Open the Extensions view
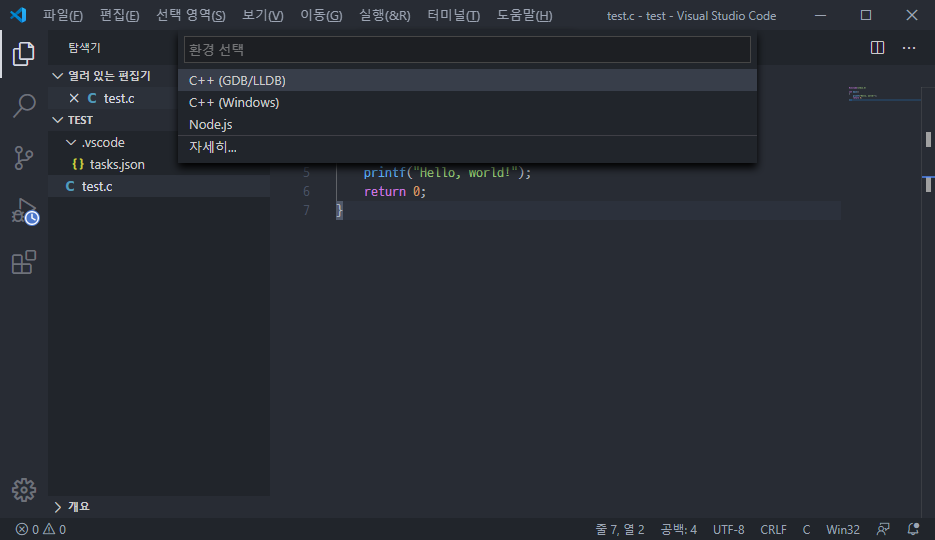935x540 pixels. tap(23, 262)
